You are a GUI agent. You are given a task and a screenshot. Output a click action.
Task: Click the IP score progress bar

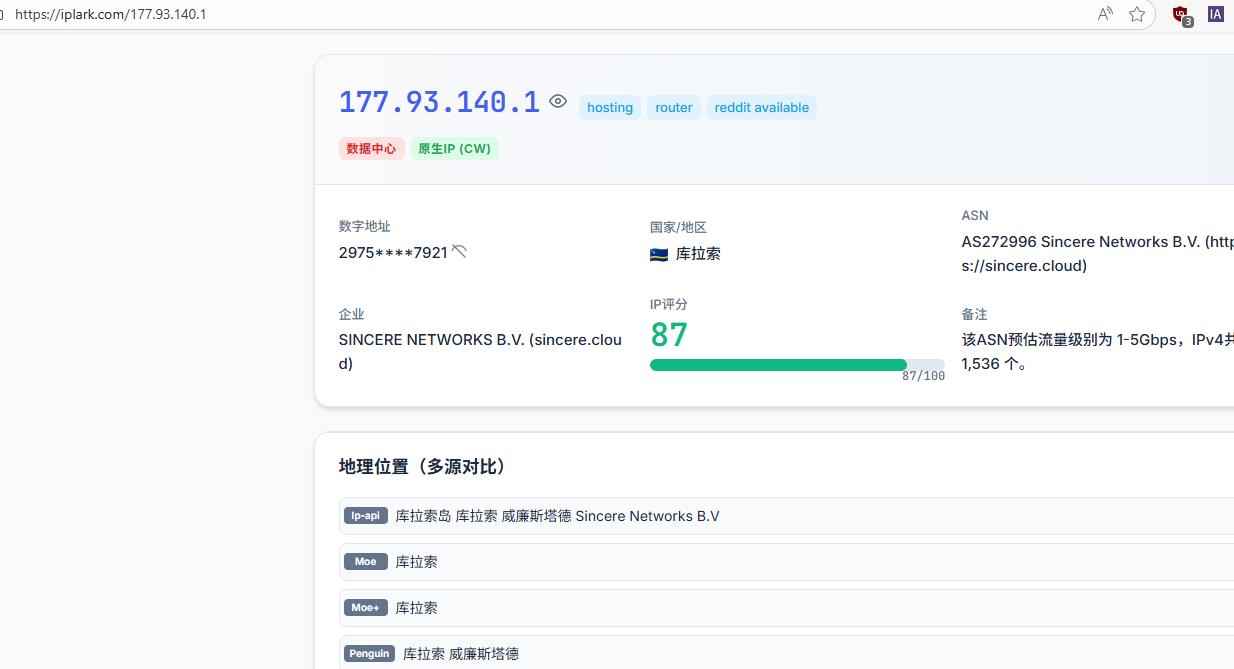(x=796, y=365)
